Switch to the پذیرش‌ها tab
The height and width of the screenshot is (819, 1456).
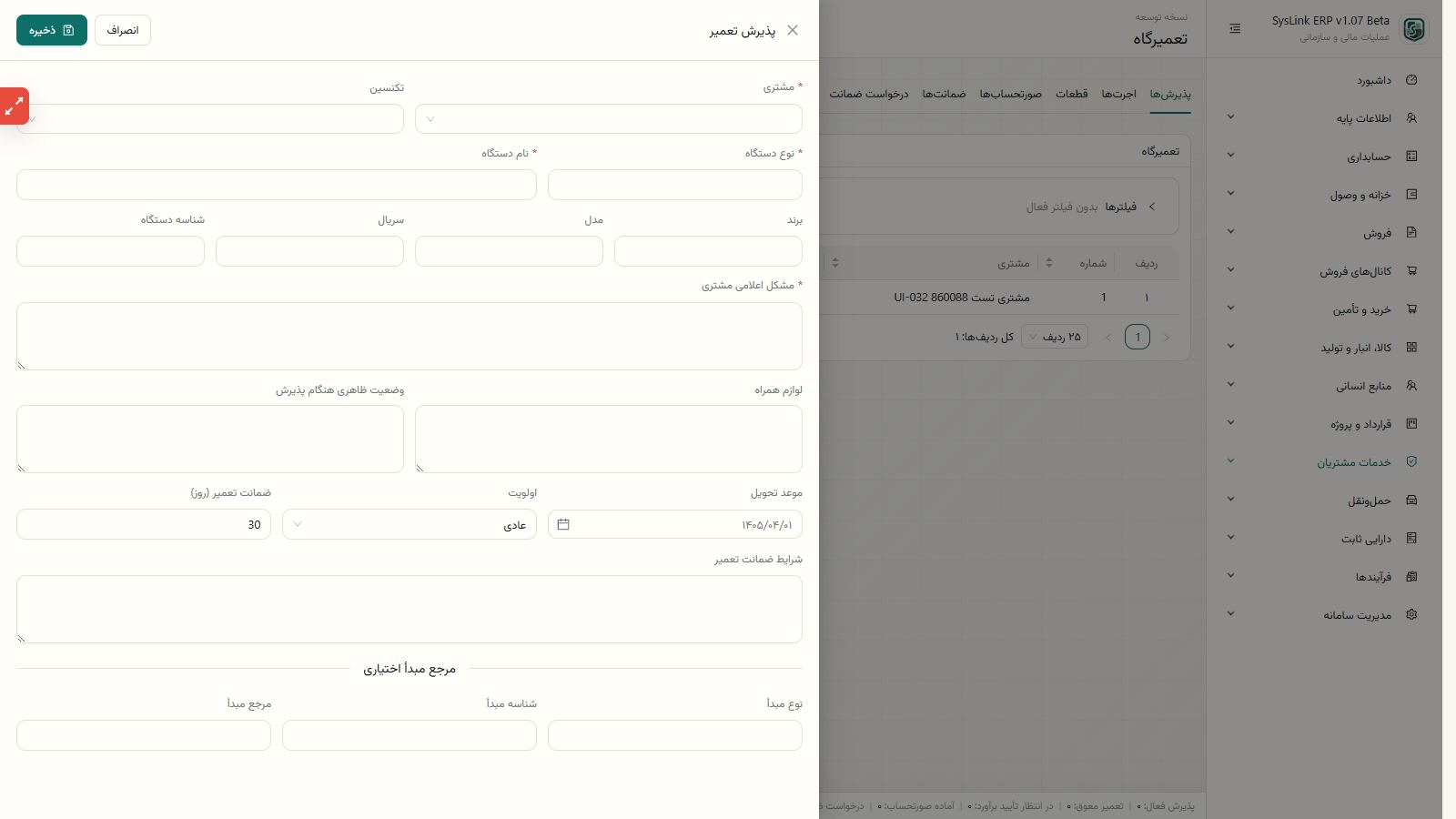[x=1170, y=94]
